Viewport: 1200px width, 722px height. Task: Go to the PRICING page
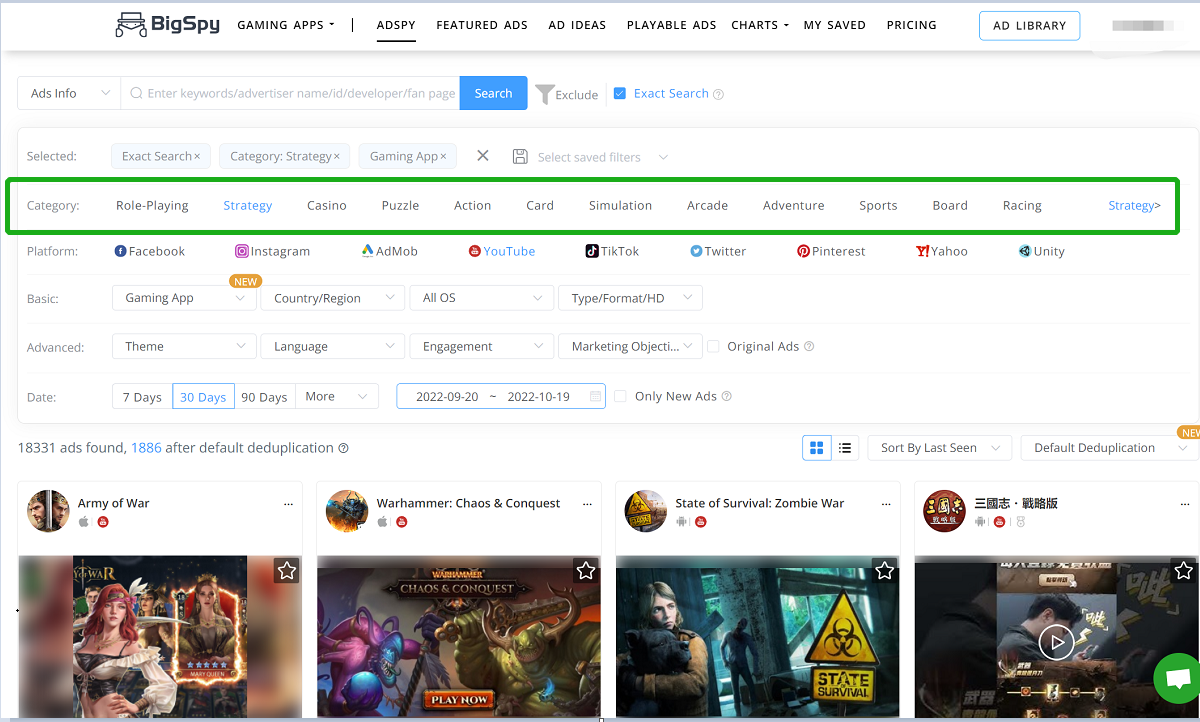click(912, 25)
